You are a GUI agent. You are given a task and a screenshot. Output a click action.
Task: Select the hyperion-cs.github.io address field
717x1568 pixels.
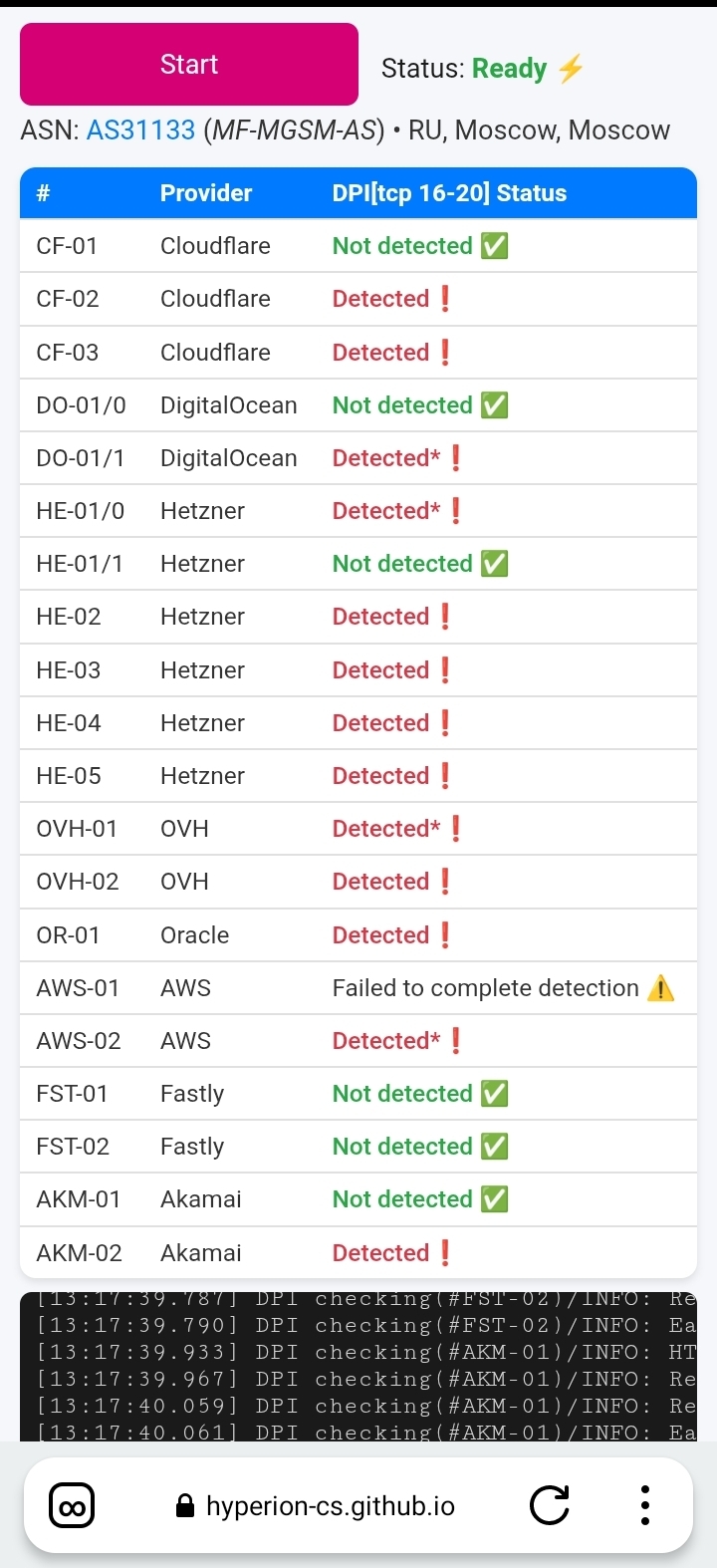click(x=330, y=1506)
